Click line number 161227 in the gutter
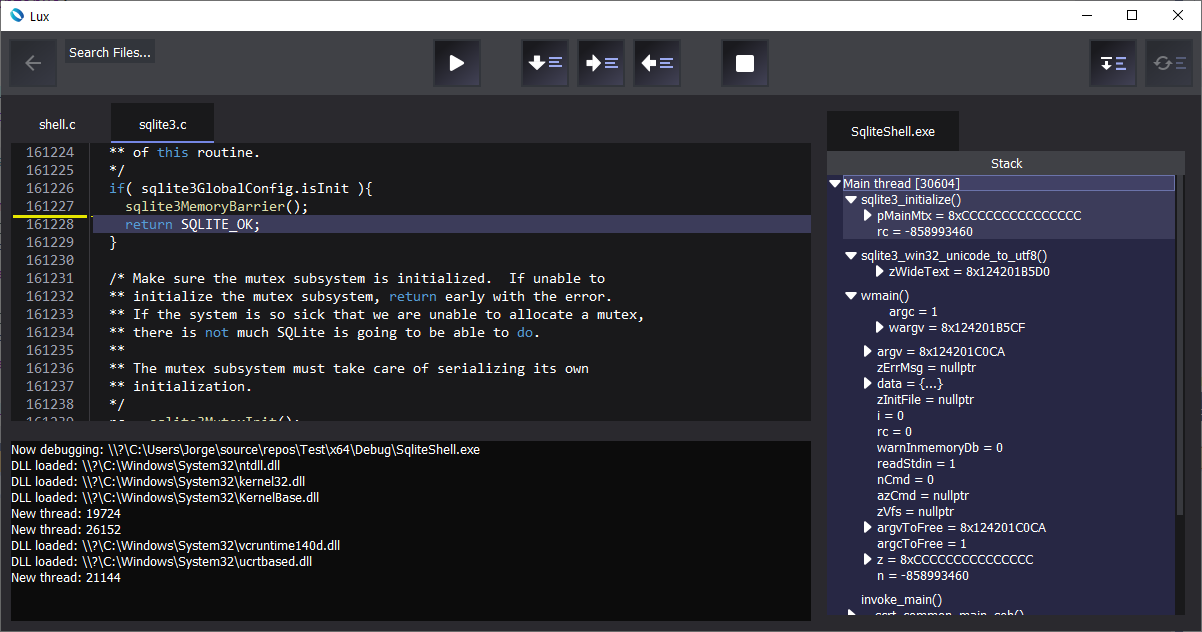The width and height of the screenshot is (1202, 632). point(50,207)
